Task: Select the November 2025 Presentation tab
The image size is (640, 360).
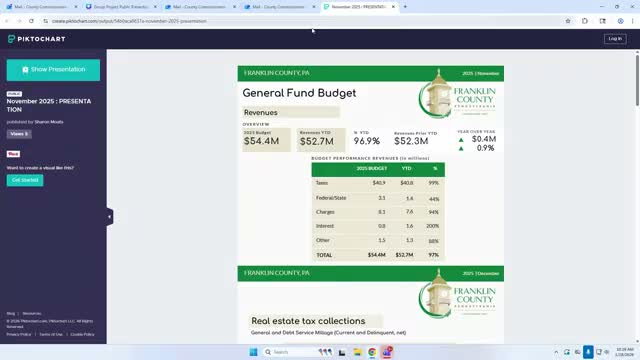Action: pyautogui.click(x=359, y=7)
